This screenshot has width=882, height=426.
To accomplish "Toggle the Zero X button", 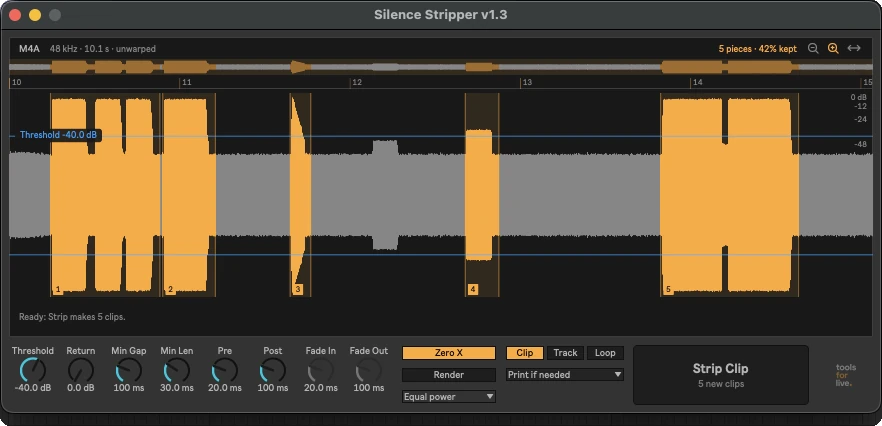I will (x=449, y=353).
